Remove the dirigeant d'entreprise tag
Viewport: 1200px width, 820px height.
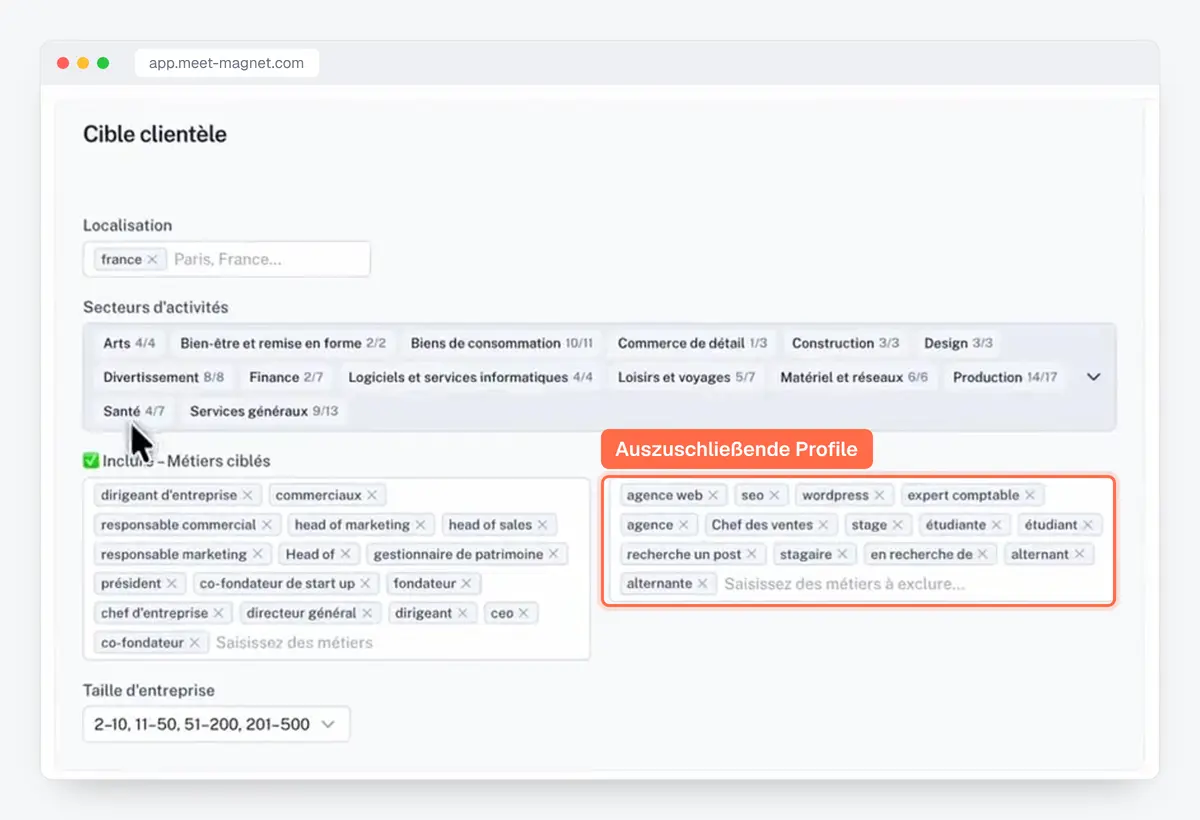point(248,495)
